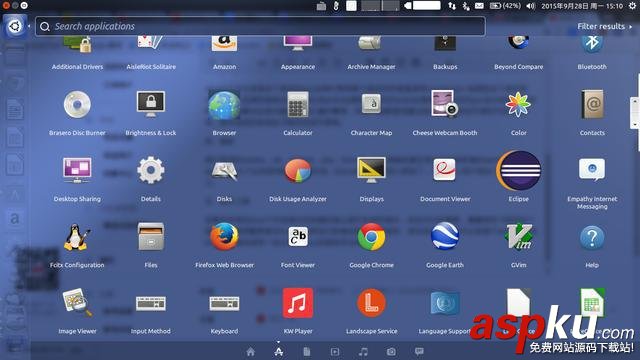
Task: Launch KW Player music app
Action: click(298, 303)
